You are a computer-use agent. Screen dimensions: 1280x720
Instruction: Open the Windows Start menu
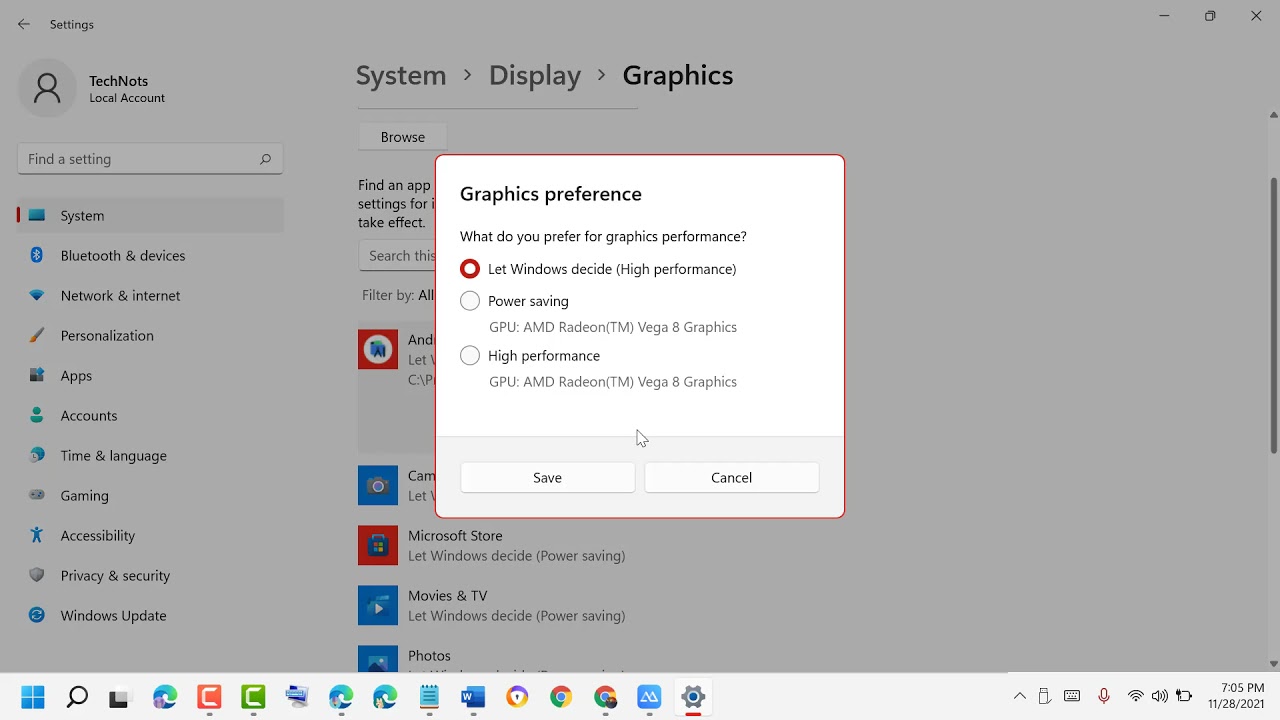(x=33, y=697)
